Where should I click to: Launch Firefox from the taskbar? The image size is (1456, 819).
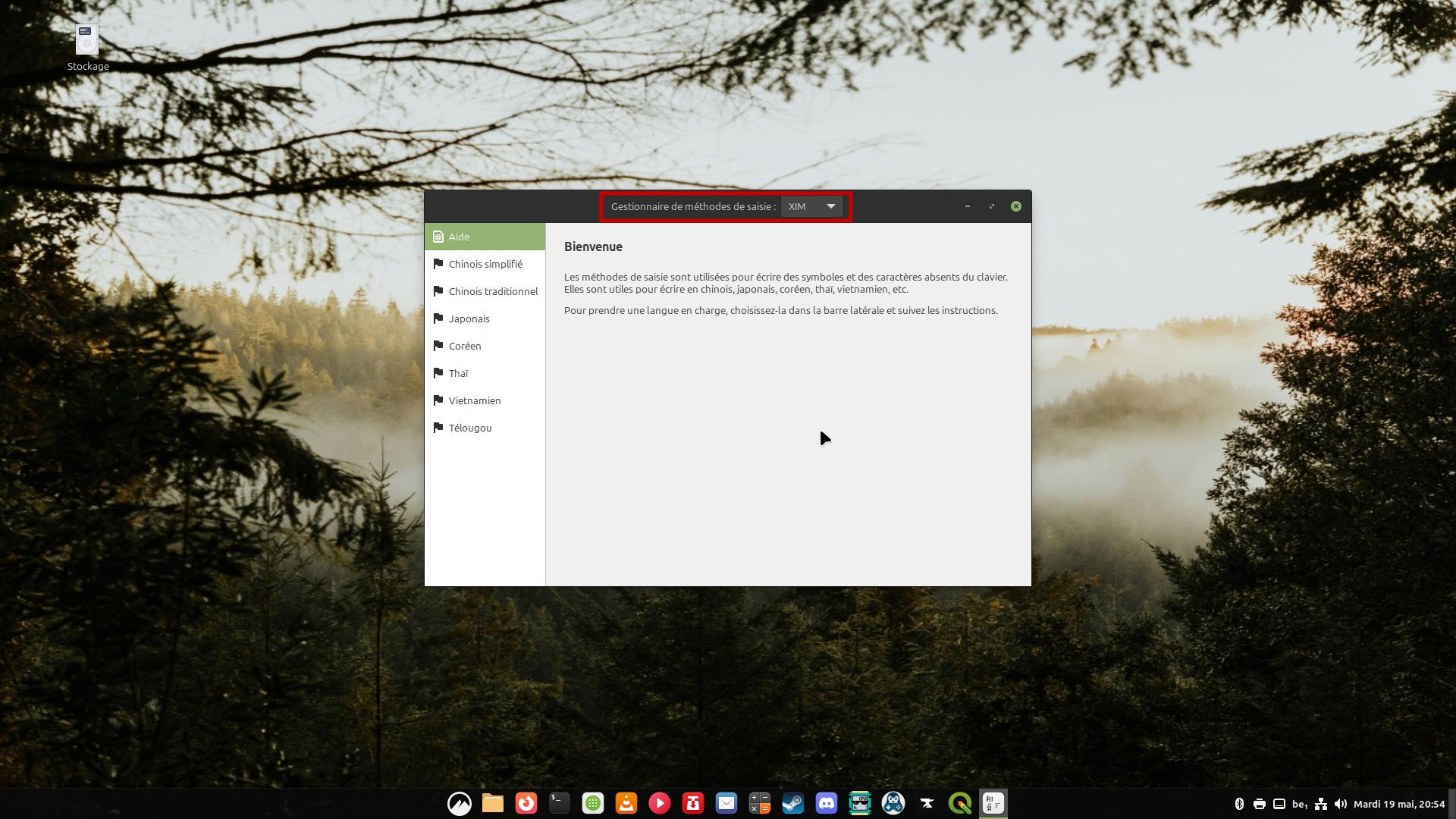pyautogui.click(x=526, y=803)
